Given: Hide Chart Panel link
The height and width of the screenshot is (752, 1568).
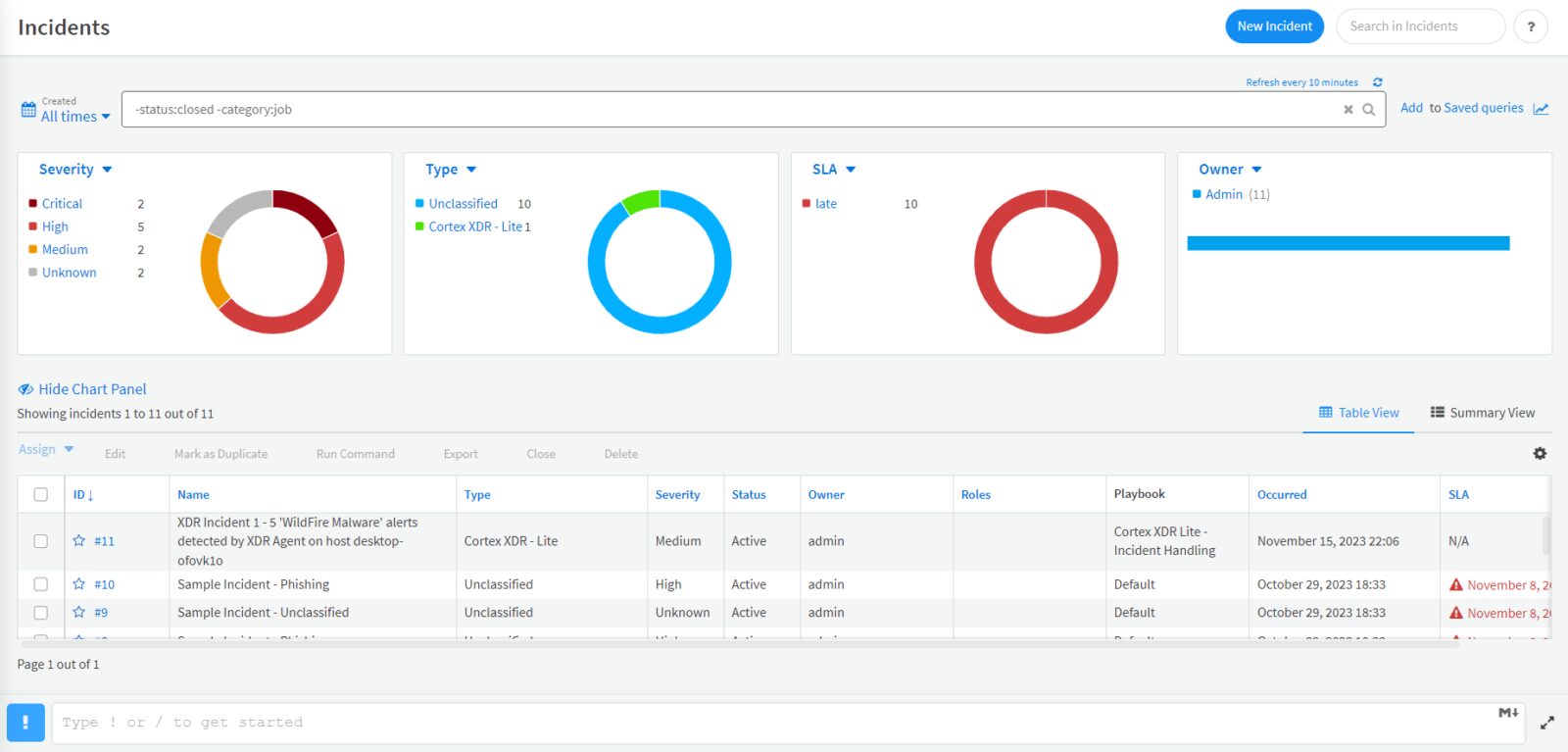Looking at the screenshot, I should click(x=82, y=389).
